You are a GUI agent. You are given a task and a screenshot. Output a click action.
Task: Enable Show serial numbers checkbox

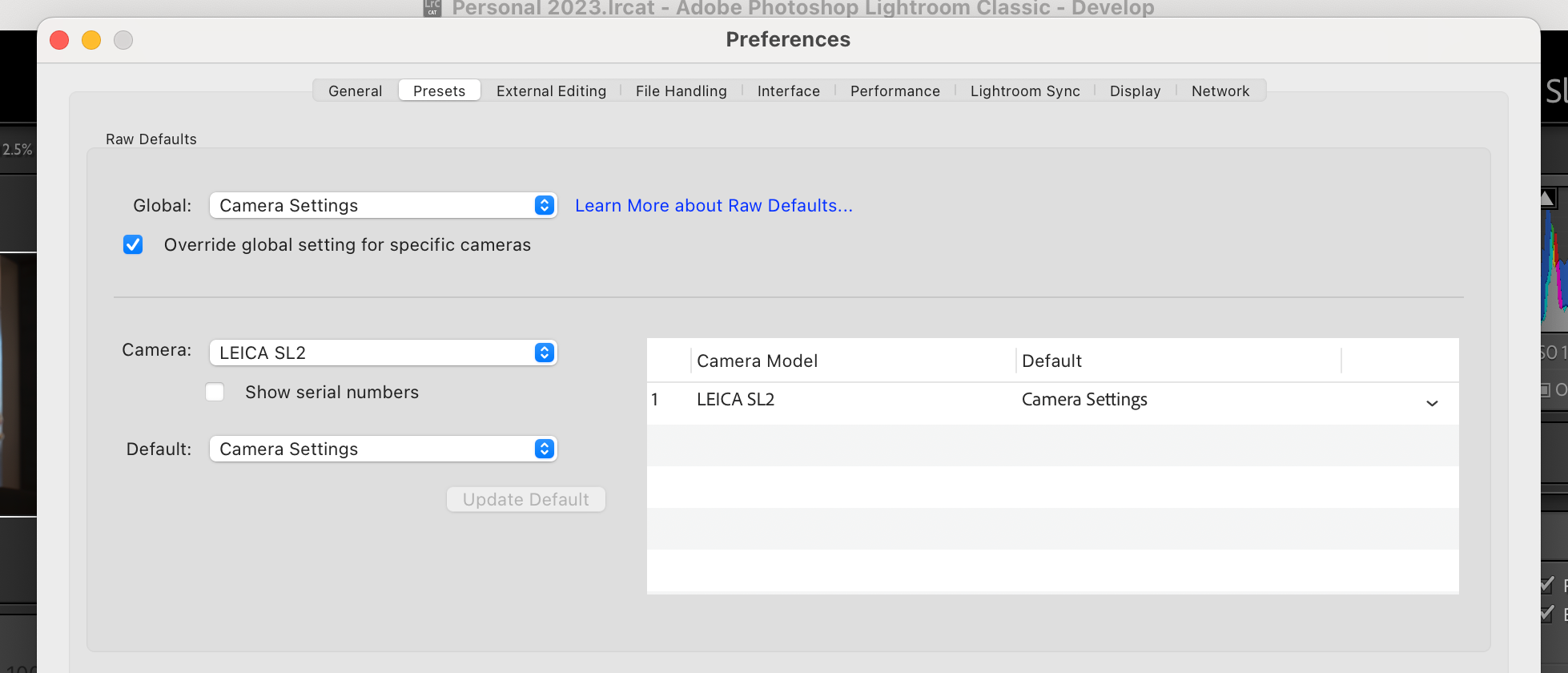[x=215, y=392]
